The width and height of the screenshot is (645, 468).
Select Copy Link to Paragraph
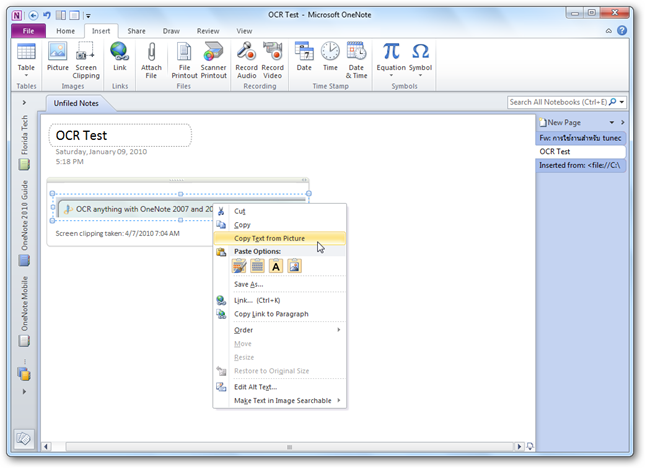click(x=279, y=314)
